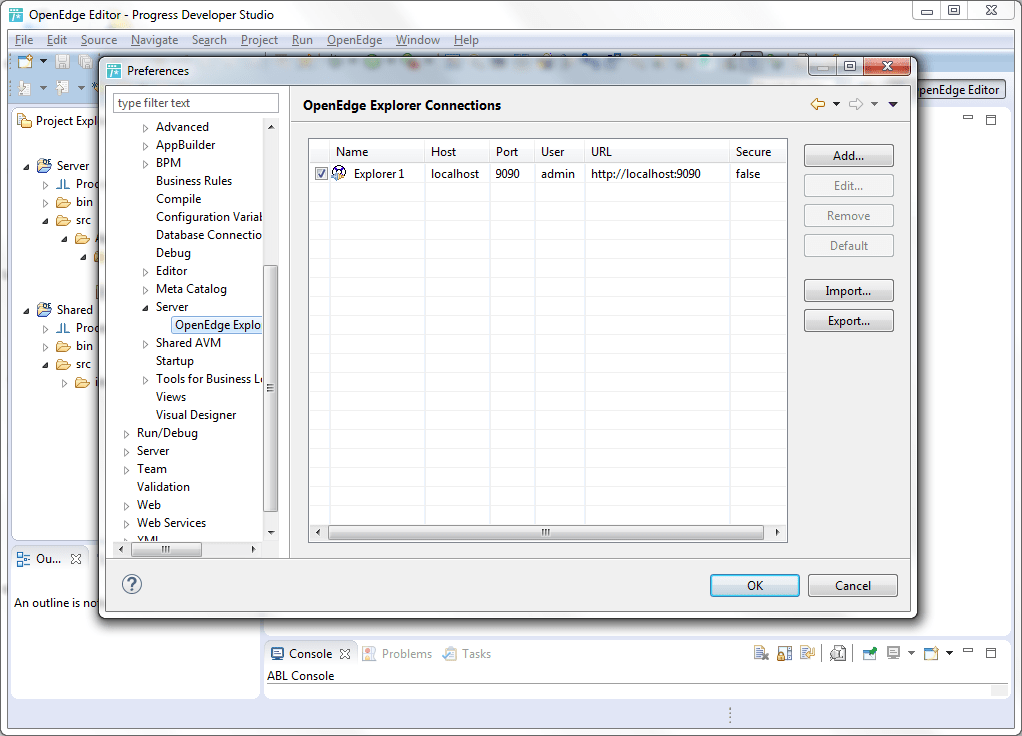Select the Visual Designer preference item

tap(196, 415)
